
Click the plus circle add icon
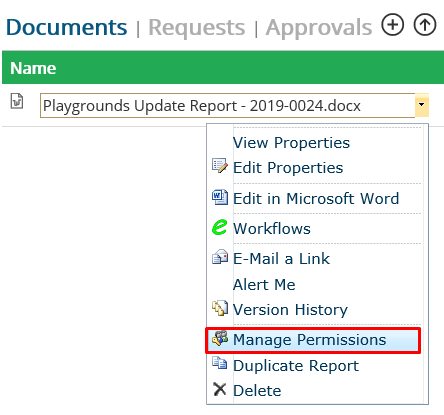(x=393, y=25)
